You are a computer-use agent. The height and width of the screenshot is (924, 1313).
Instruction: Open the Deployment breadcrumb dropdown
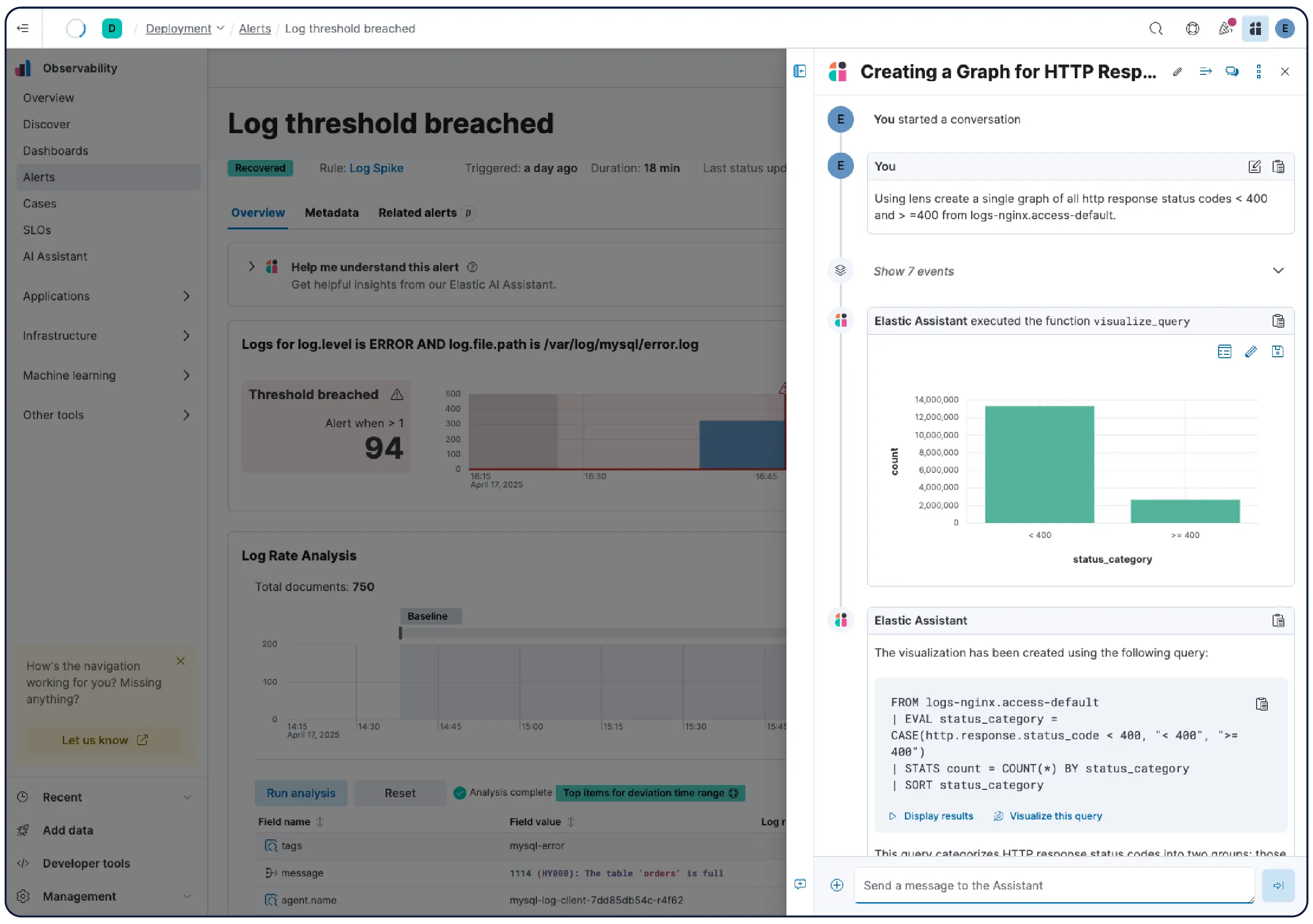(220, 29)
